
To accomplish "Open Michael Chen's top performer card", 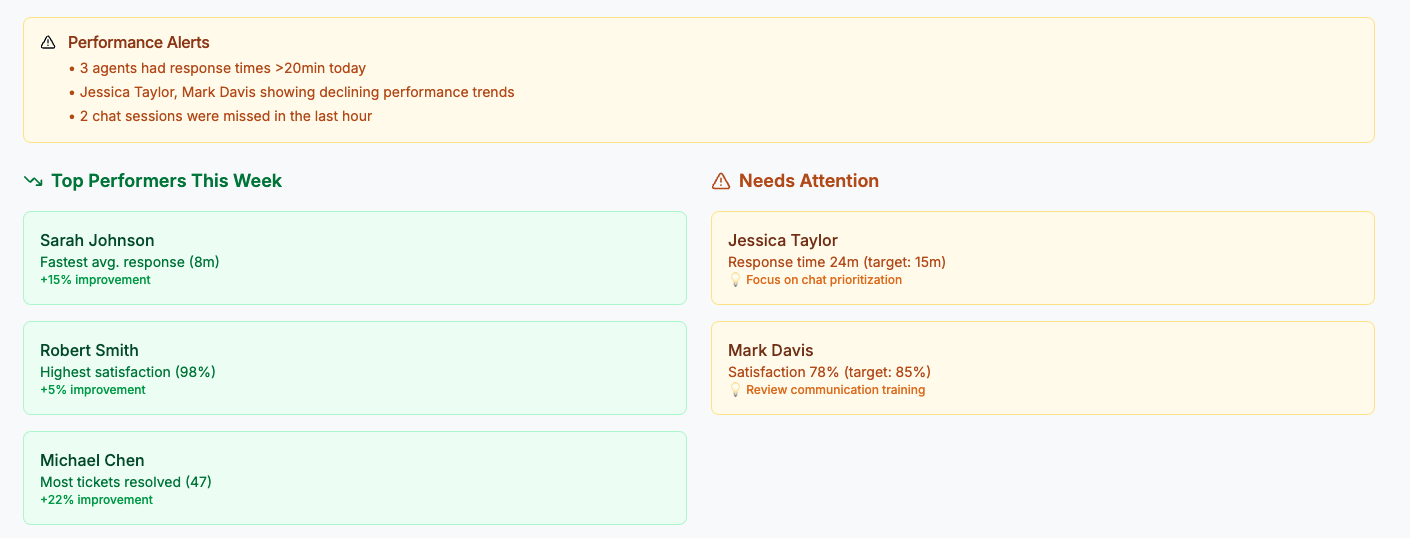I will pos(355,478).
